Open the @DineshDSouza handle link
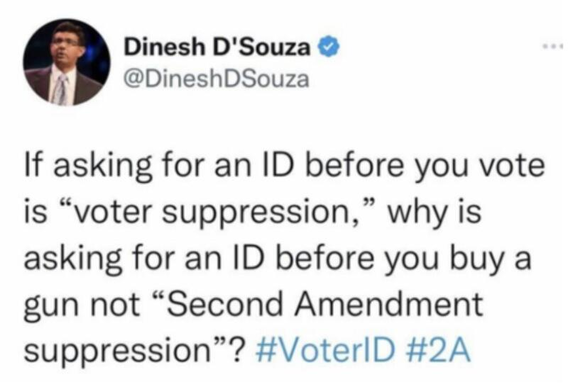This screenshot has height=384, width=568. coord(217,79)
